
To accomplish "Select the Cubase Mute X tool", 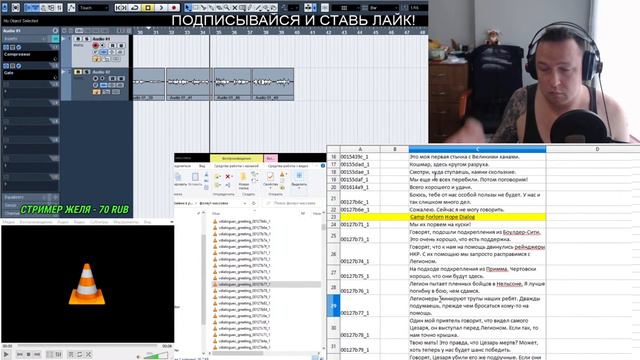I will [235, 7].
